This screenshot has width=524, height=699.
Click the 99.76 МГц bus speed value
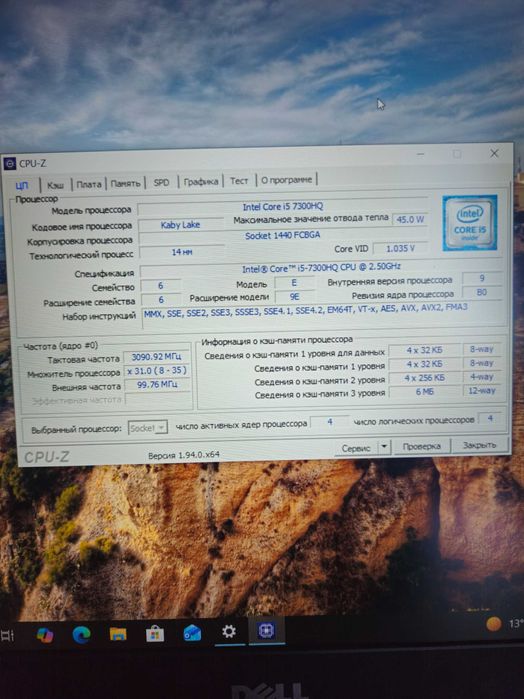[156, 385]
